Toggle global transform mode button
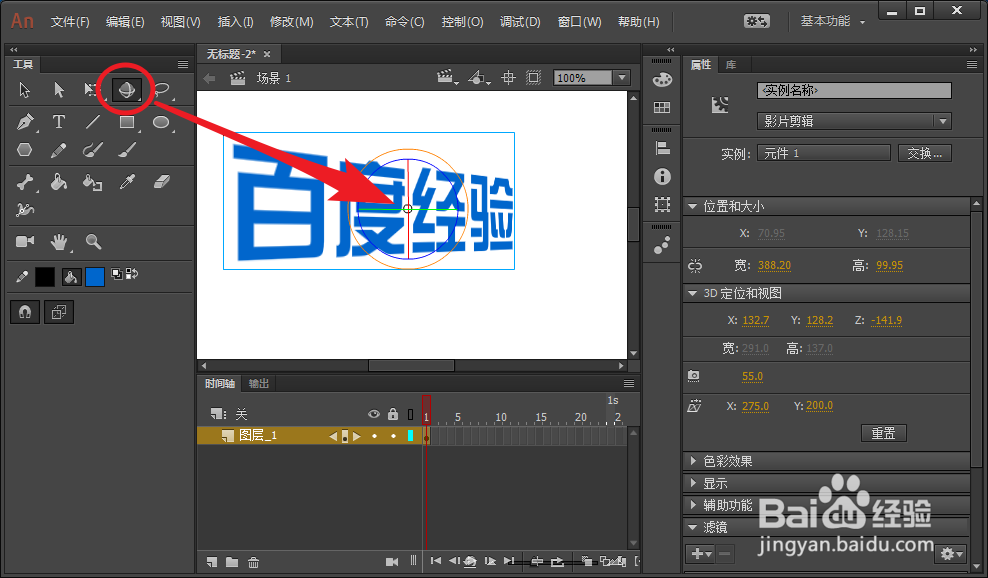Image resolution: width=988 pixels, height=578 pixels. pyautogui.click(x=59, y=312)
